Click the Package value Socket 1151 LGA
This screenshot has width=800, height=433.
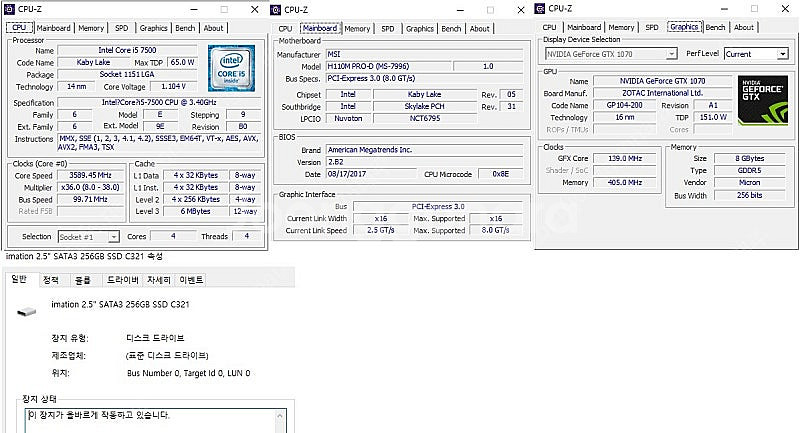pos(127,74)
